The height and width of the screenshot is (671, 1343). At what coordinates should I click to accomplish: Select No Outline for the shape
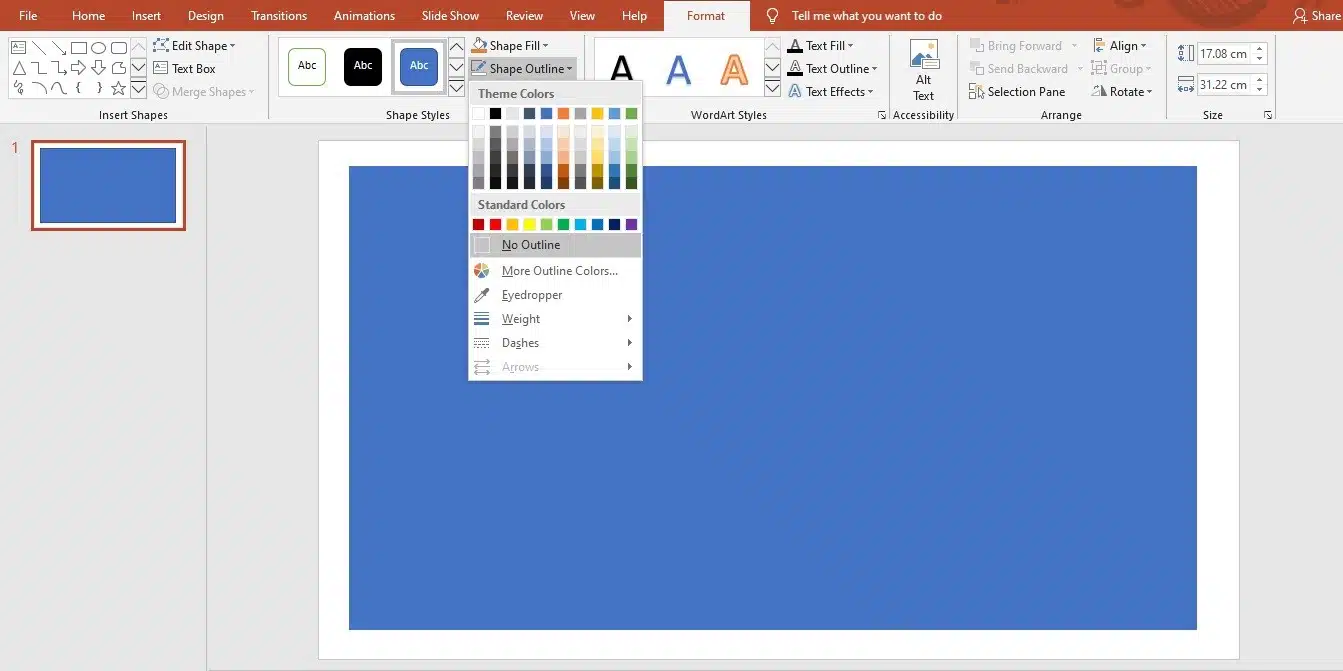point(531,244)
